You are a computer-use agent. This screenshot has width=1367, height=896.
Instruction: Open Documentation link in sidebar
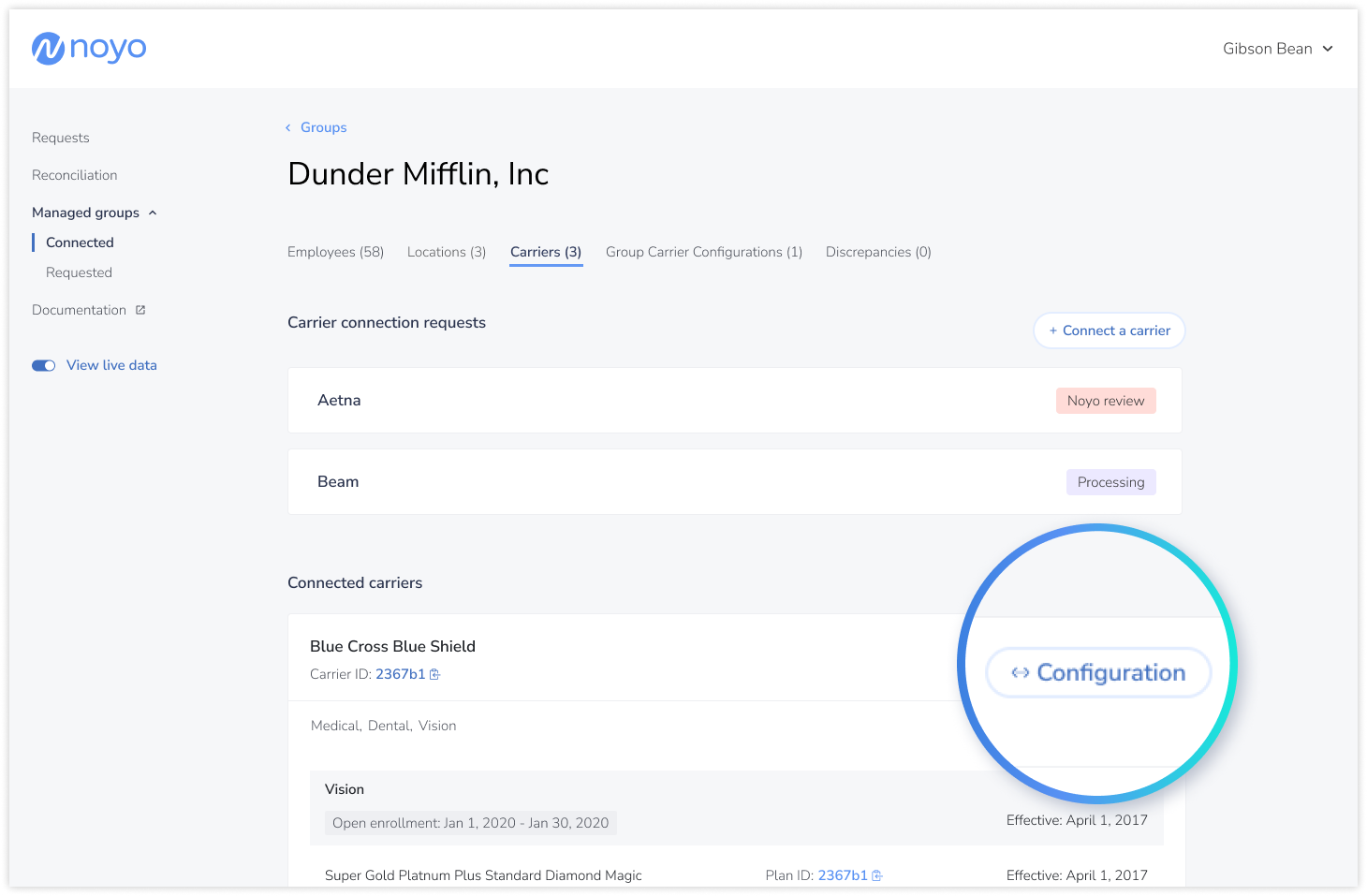[x=79, y=310]
